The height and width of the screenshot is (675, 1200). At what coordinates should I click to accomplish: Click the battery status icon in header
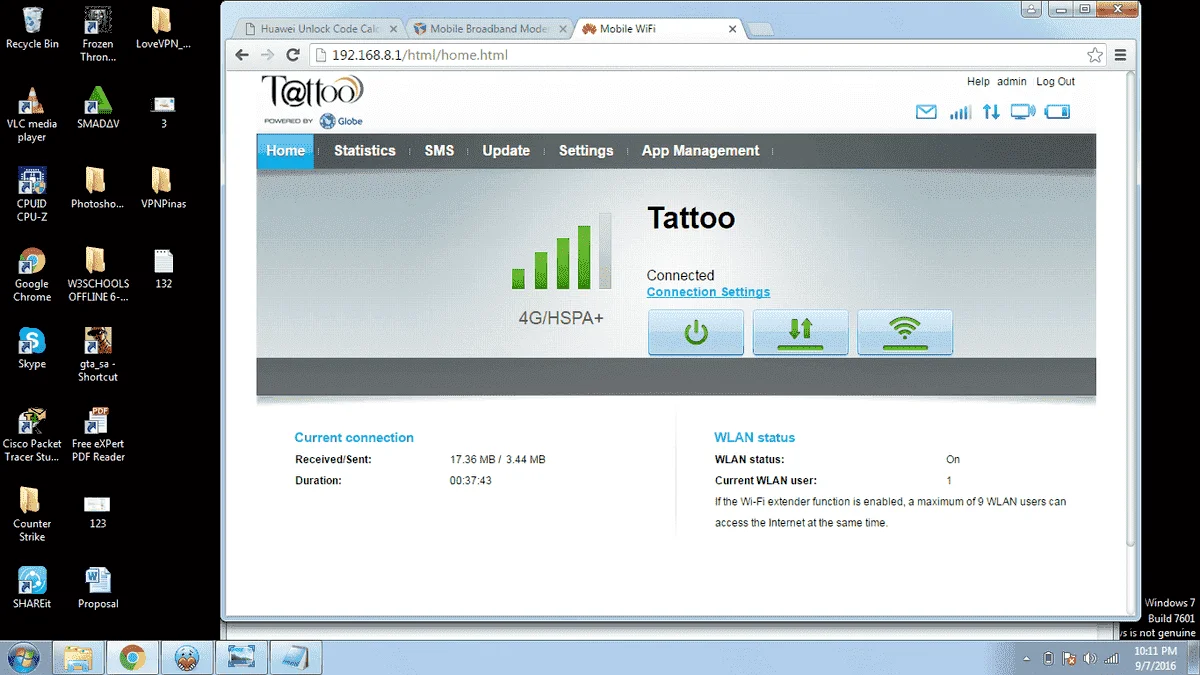[x=1057, y=112]
